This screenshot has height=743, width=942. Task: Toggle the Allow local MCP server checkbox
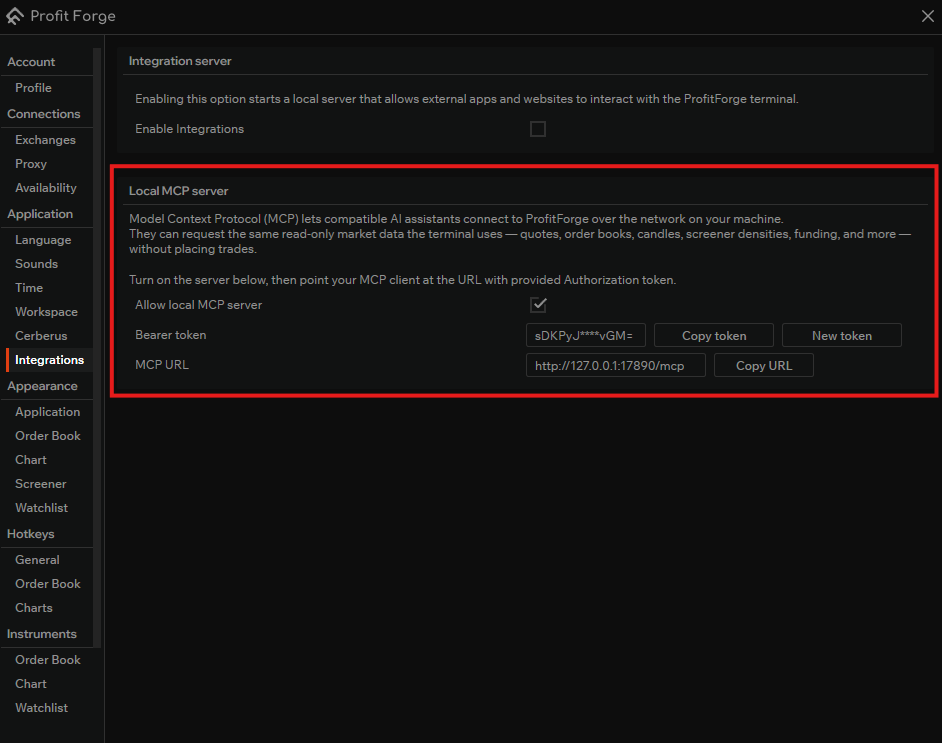[538, 305]
